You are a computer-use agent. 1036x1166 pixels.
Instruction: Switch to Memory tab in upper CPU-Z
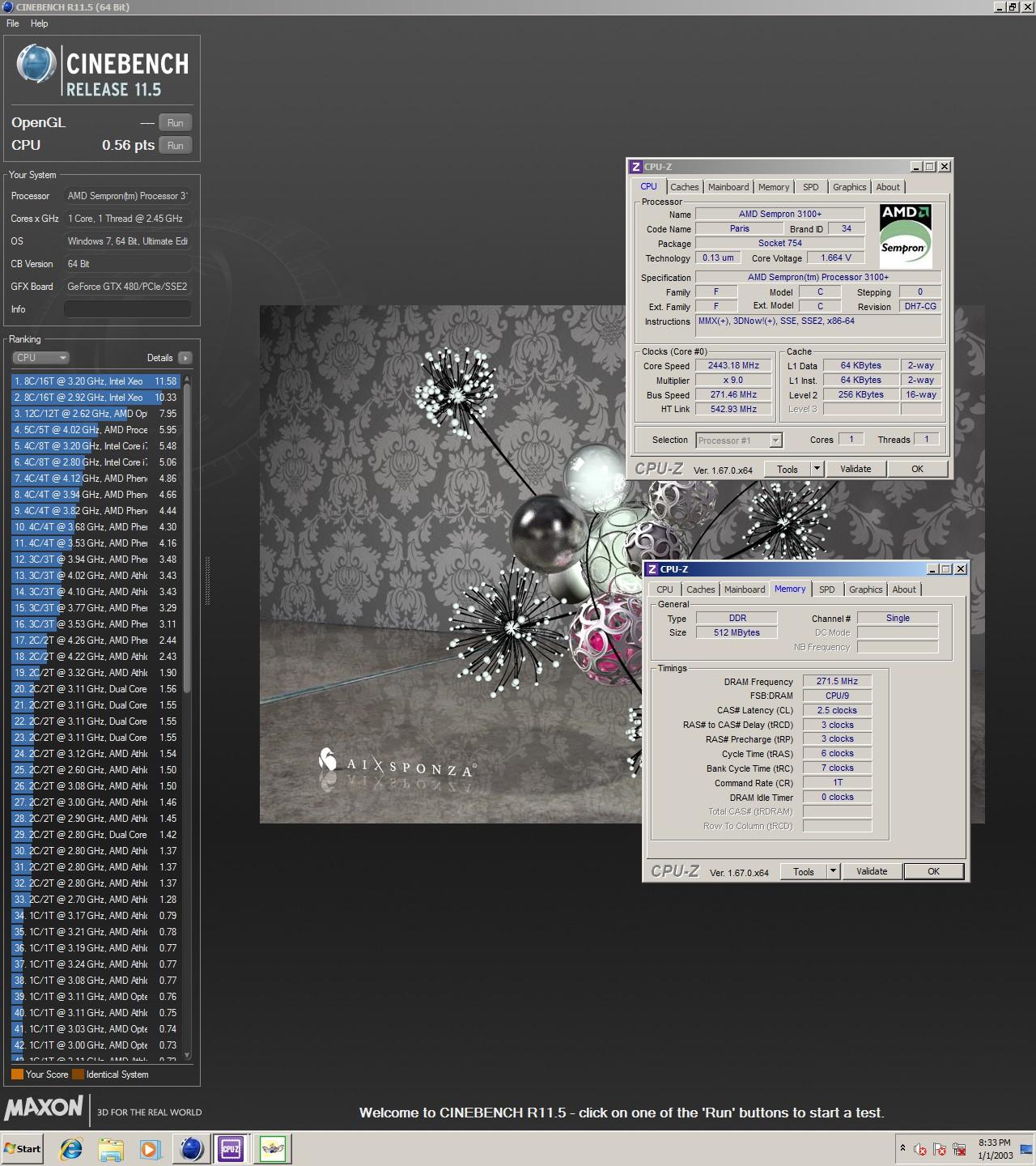tap(774, 187)
